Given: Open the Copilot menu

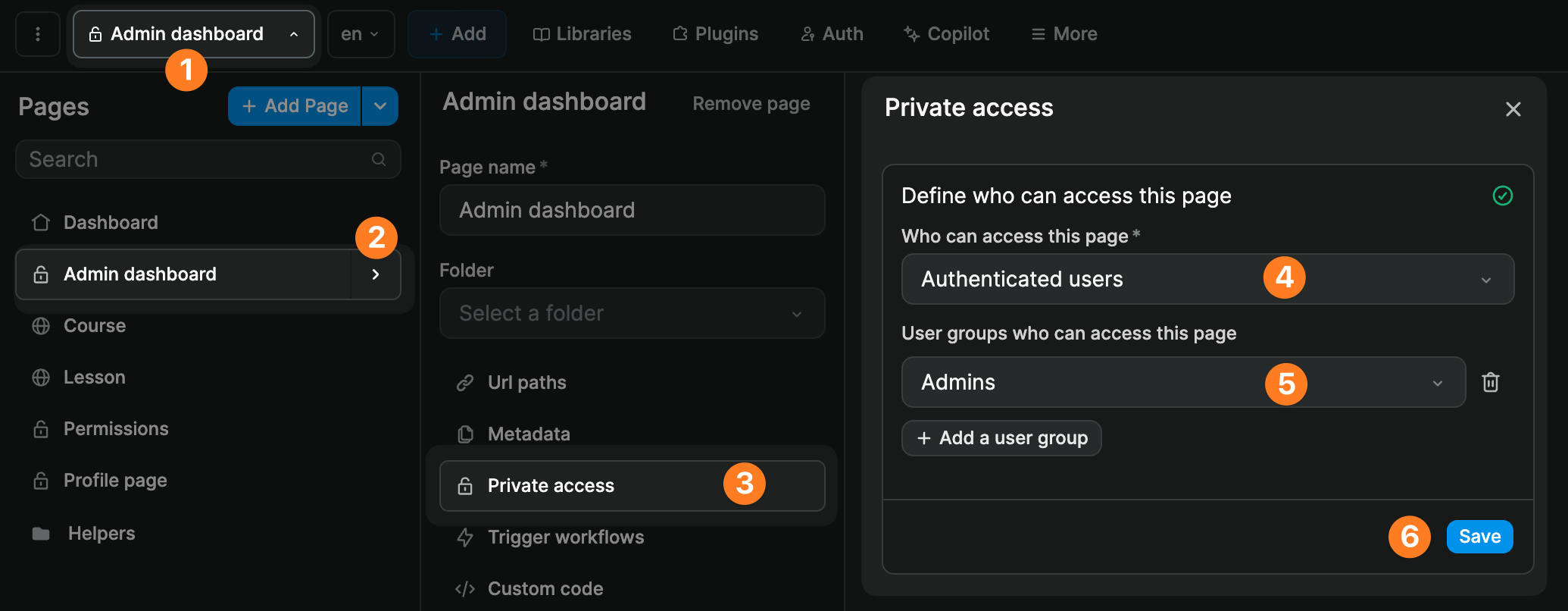Looking at the screenshot, I should [x=946, y=34].
